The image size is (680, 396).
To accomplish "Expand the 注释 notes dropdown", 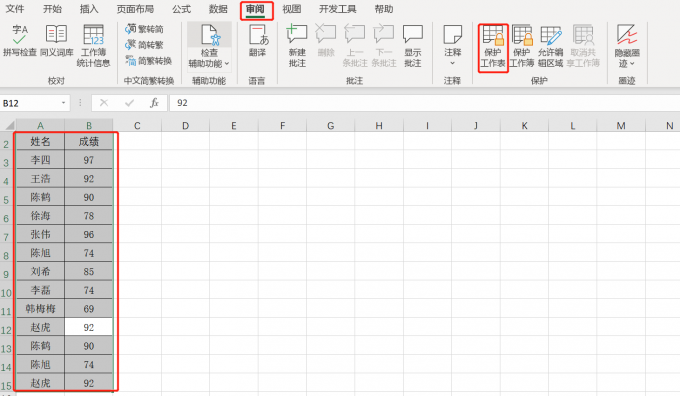I will coord(452,63).
